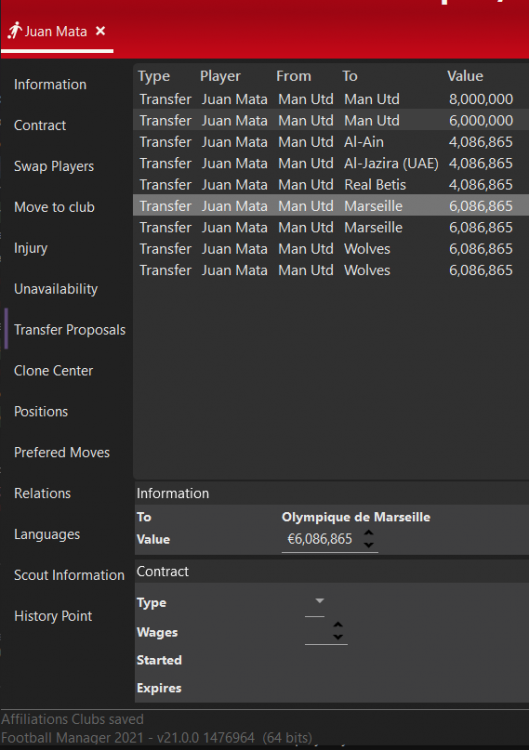Click the Information section header in details
Image resolution: width=529 pixels, height=750 pixels.
[x=173, y=494]
